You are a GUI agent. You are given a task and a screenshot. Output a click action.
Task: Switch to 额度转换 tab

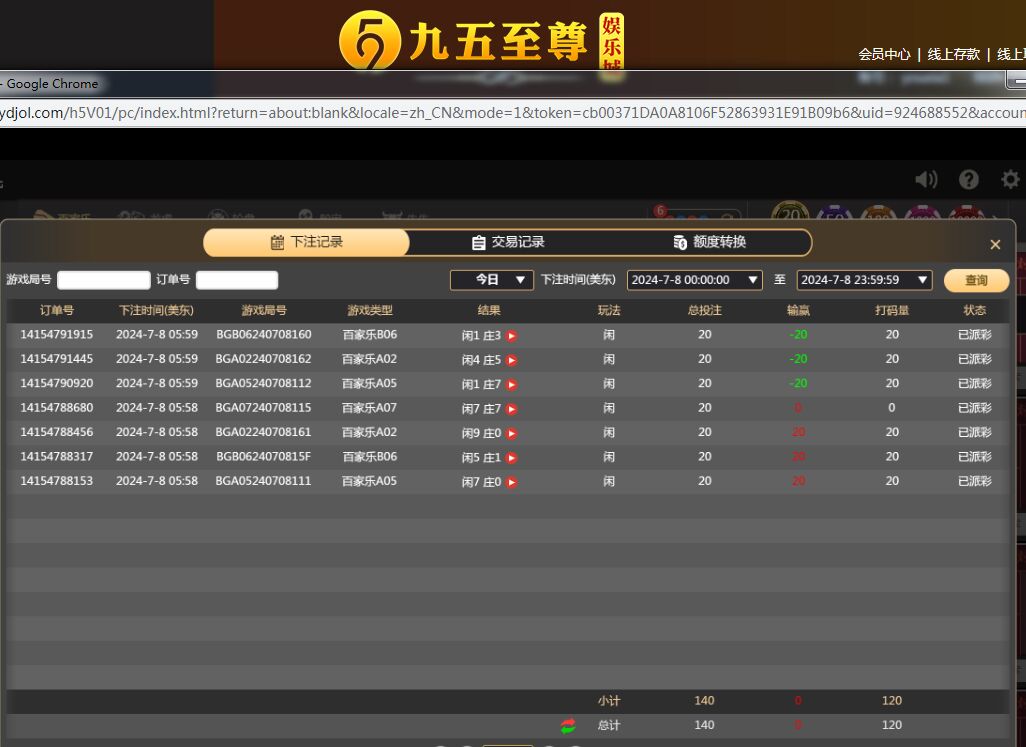point(710,243)
